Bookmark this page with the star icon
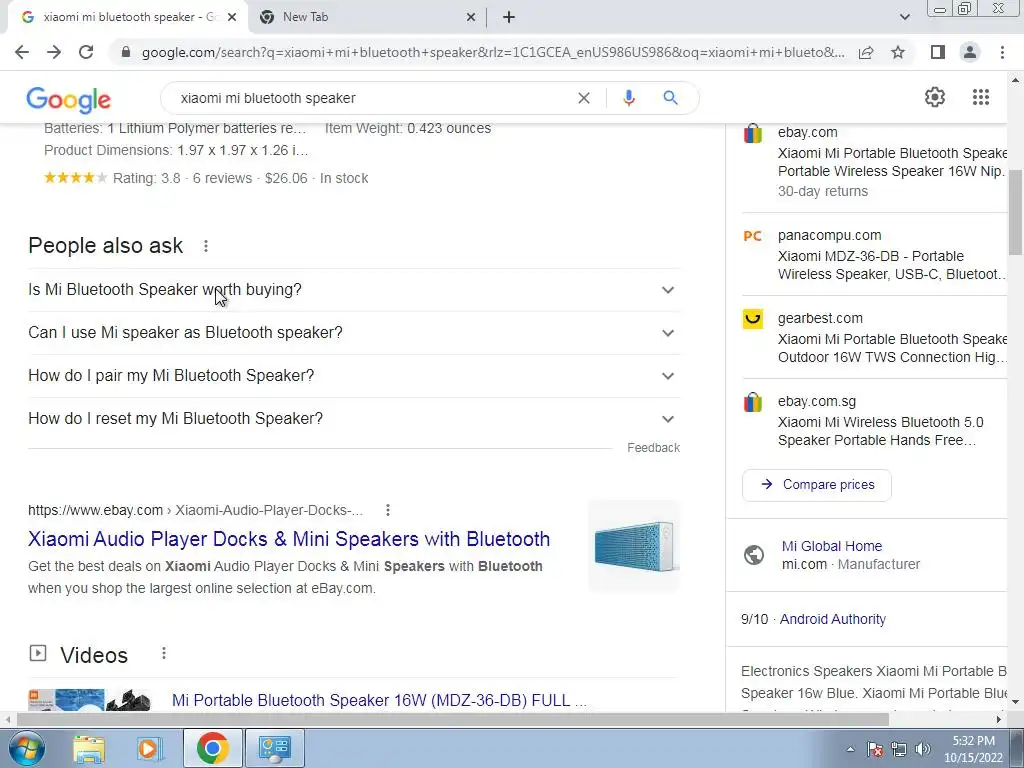This screenshot has width=1024, height=768. point(898,52)
